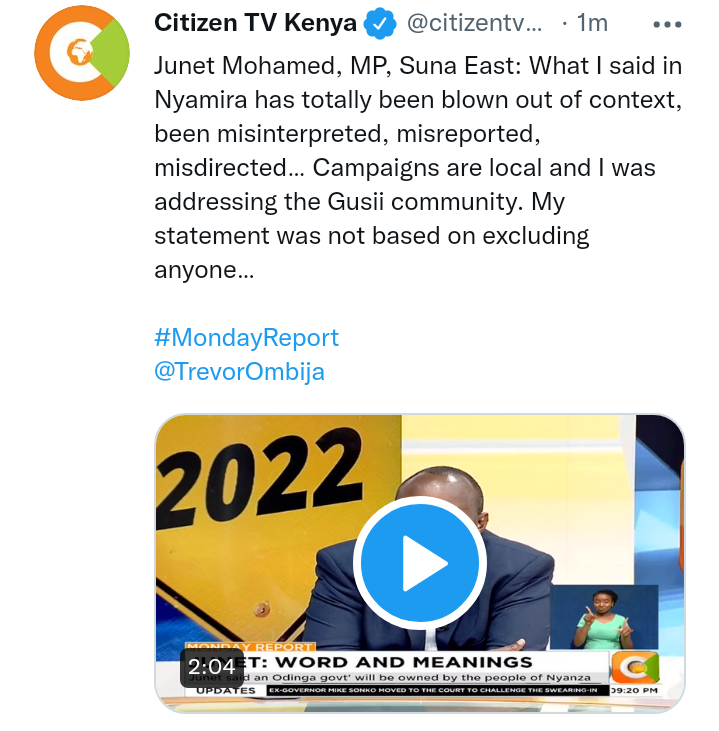This screenshot has width=719, height=731.
Task: Click the WORD AND MEANINGS video headline
Action: point(403,662)
